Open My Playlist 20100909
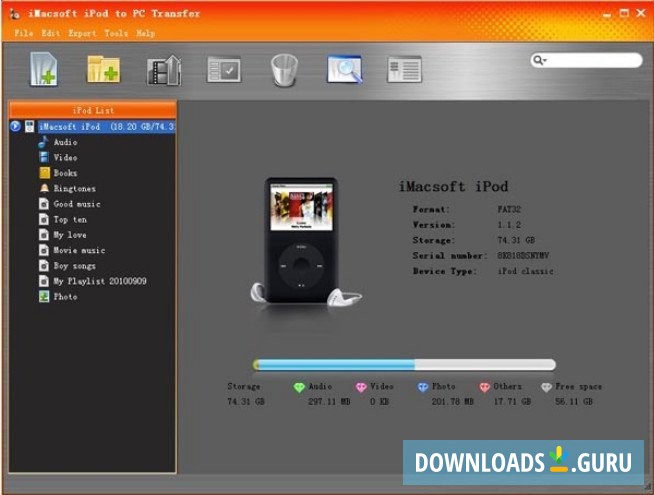Image resolution: width=654 pixels, height=495 pixels. pos(100,281)
